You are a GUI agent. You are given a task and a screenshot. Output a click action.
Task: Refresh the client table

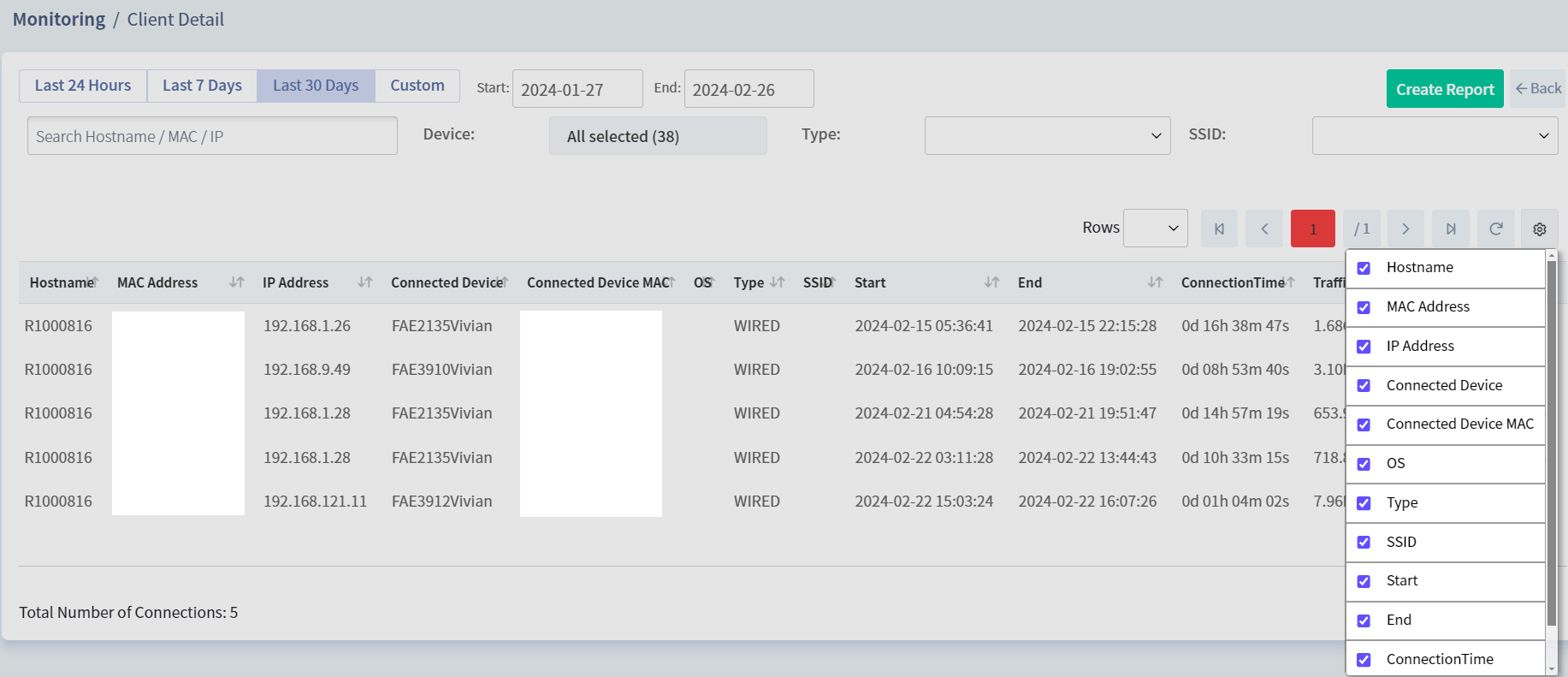coord(1496,229)
